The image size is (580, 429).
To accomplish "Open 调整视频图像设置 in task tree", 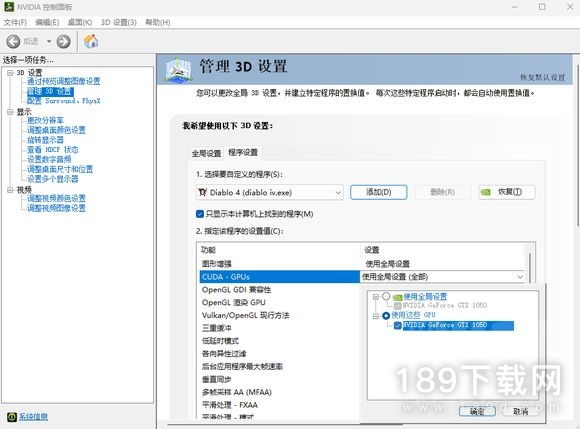I will click(56, 208).
